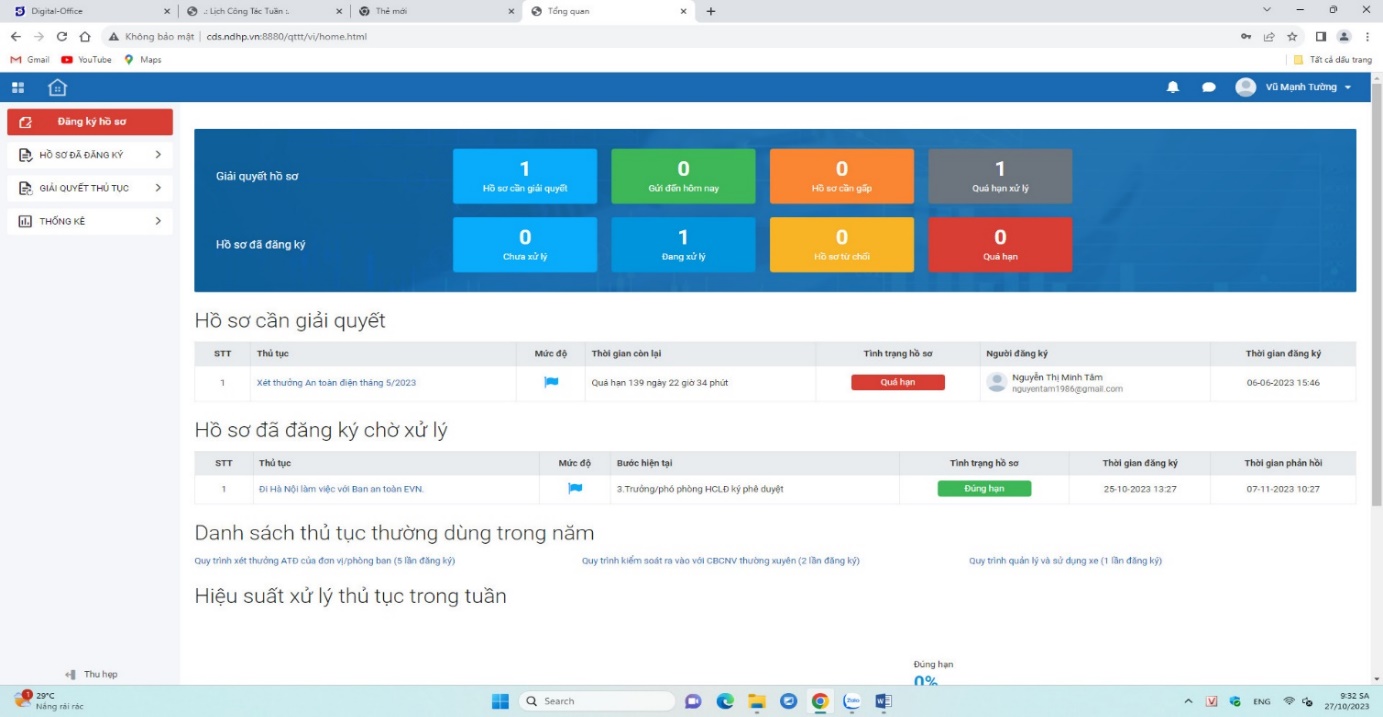This screenshot has height=717, width=1383.
Task: Open Hồ sơ từ chối yellow tile
Action: click(x=842, y=244)
